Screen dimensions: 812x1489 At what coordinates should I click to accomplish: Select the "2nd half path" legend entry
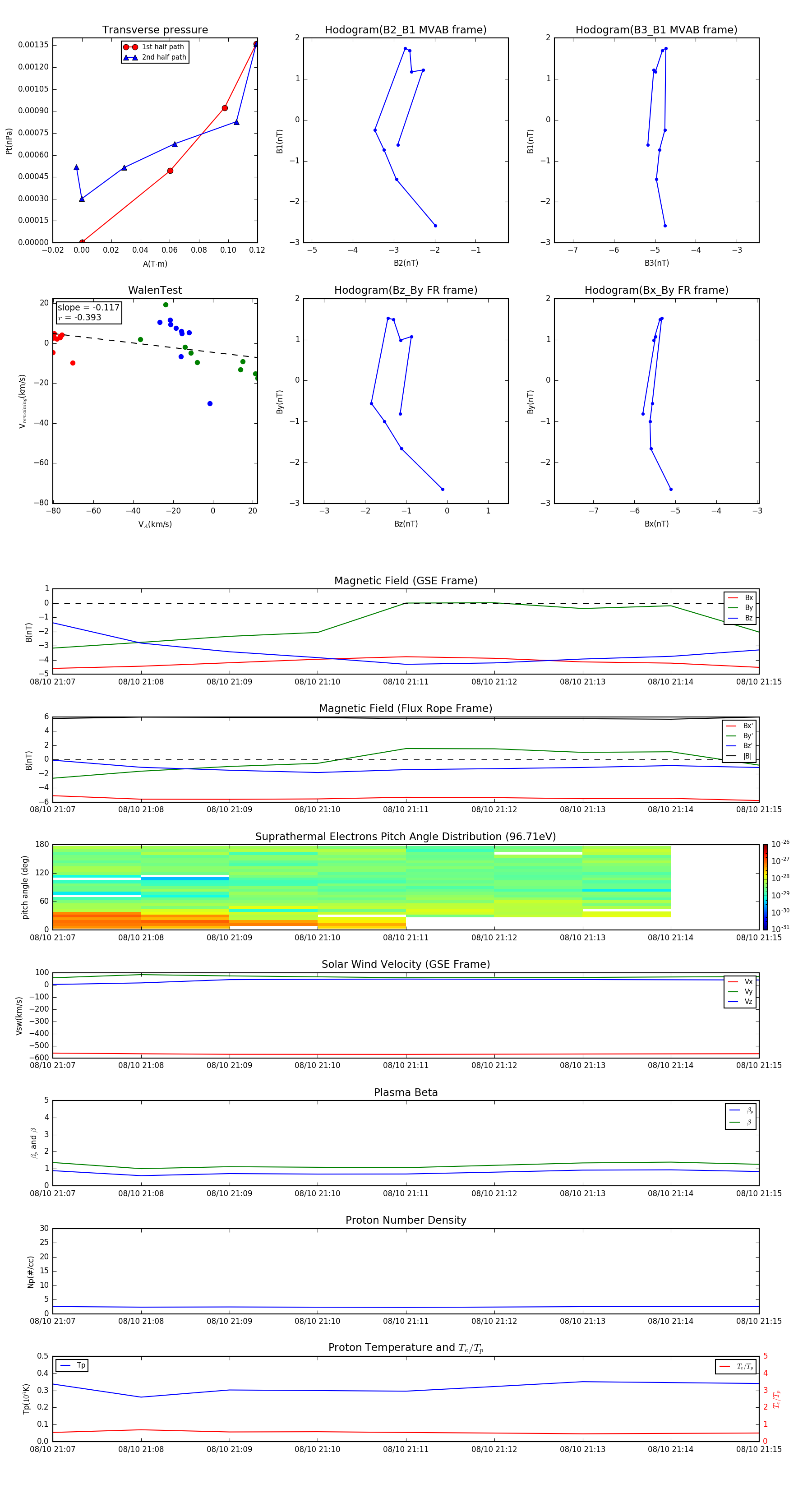coord(154,57)
